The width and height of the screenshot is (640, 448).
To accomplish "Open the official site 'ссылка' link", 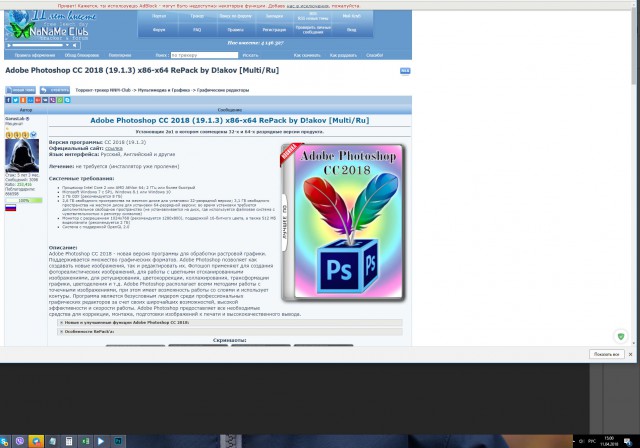I will coord(113,149).
